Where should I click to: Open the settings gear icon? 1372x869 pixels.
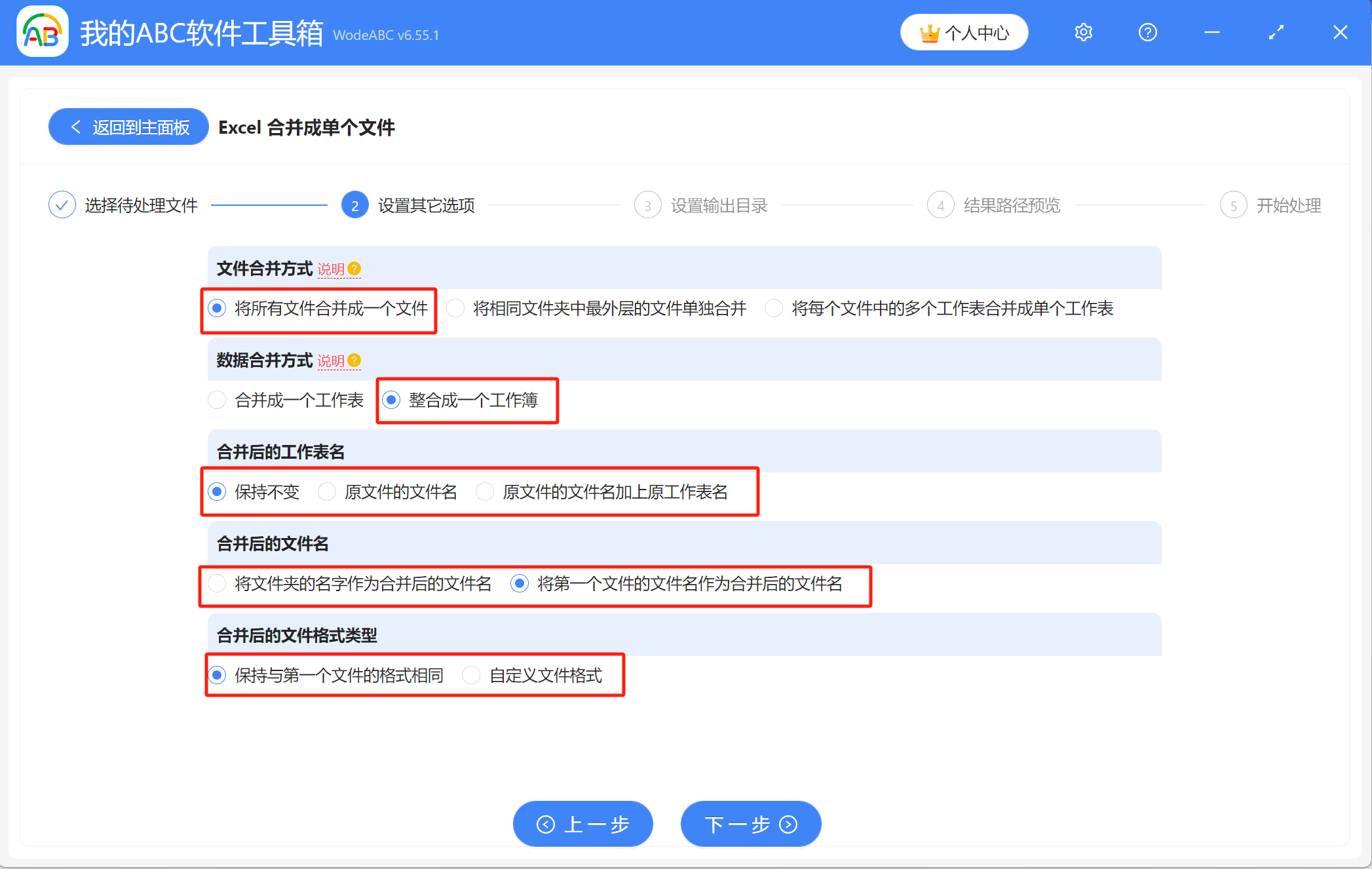tap(1083, 32)
